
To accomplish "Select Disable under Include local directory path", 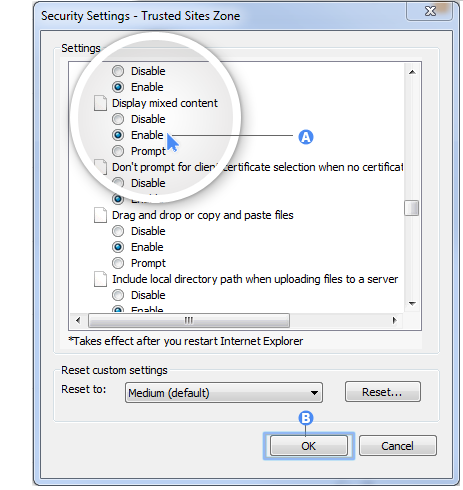I will tap(118, 295).
